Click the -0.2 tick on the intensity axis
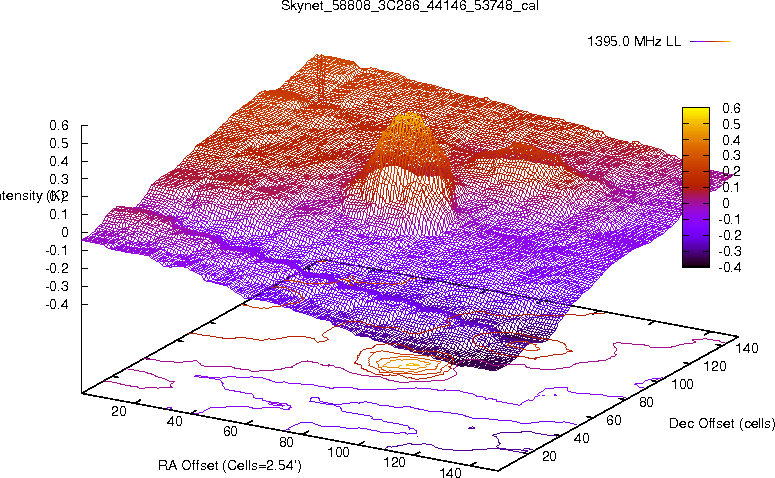This screenshot has height=478, width=775. (x=57, y=268)
